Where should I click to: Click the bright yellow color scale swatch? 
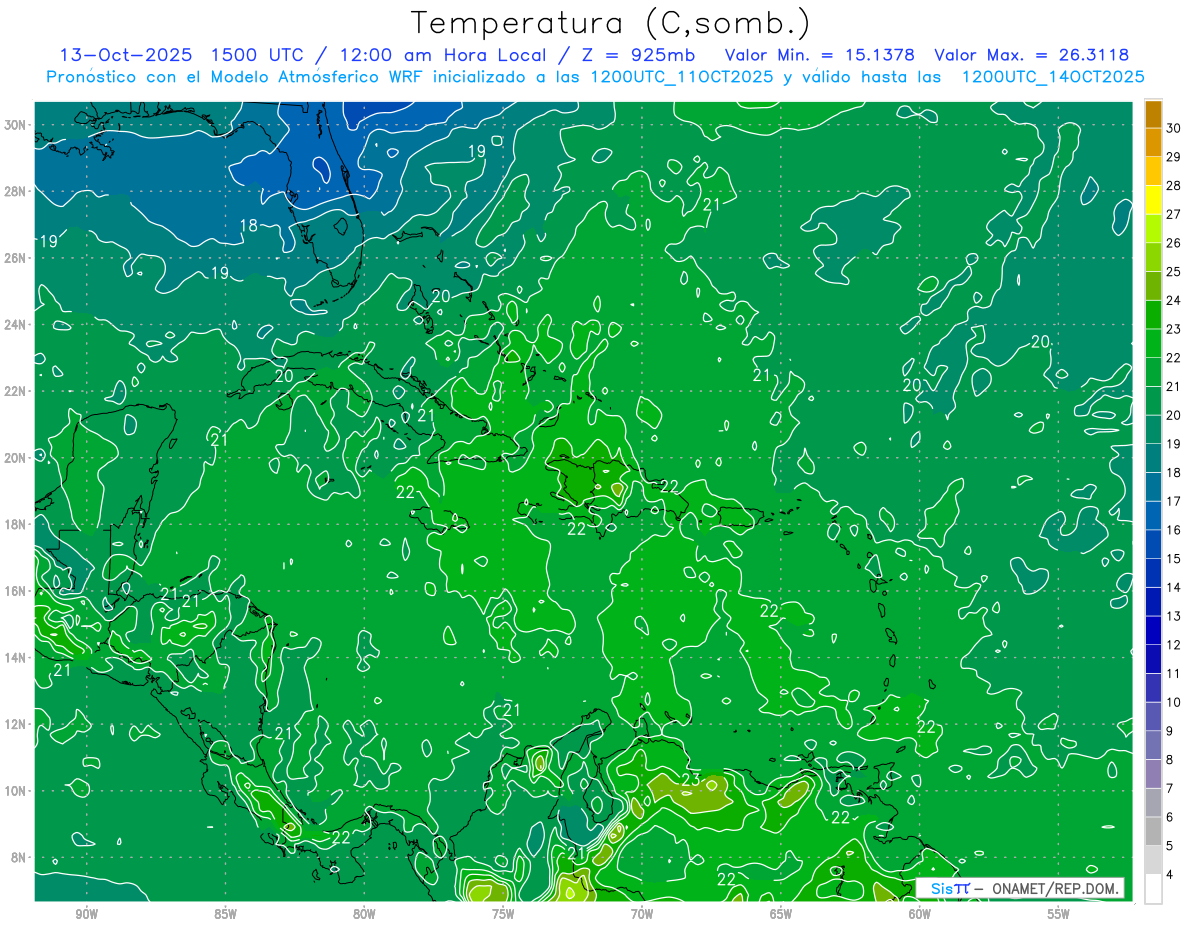[1153, 200]
